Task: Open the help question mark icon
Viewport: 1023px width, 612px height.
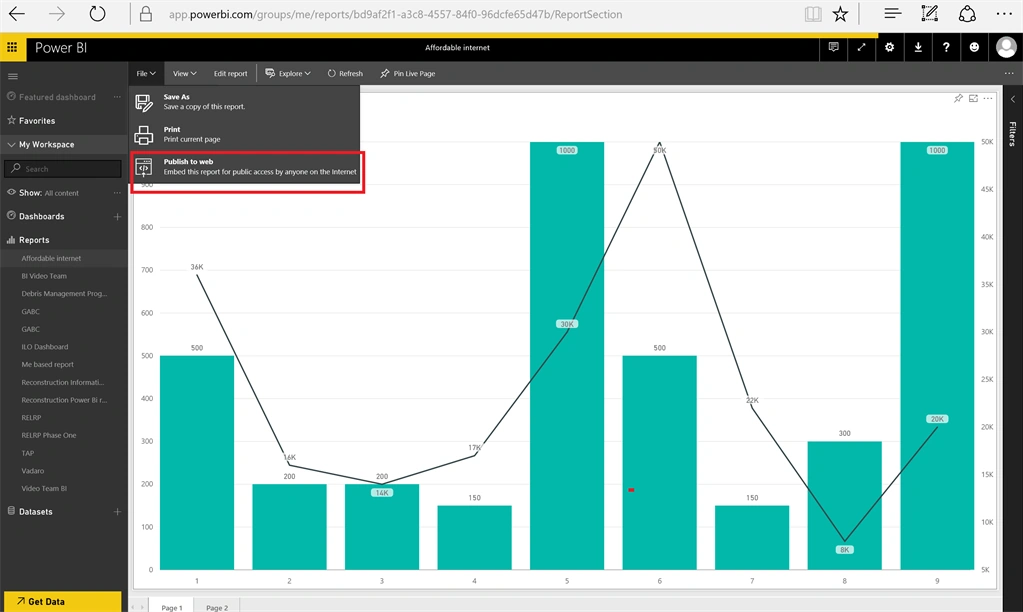Action: coord(946,48)
